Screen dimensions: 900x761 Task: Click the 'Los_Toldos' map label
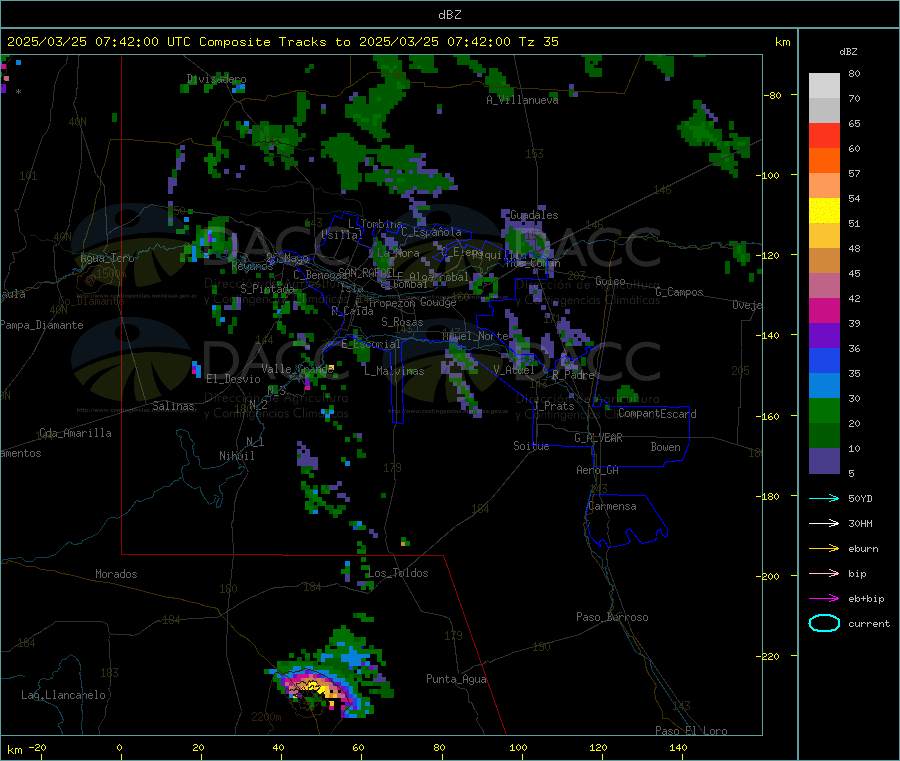click(x=398, y=573)
